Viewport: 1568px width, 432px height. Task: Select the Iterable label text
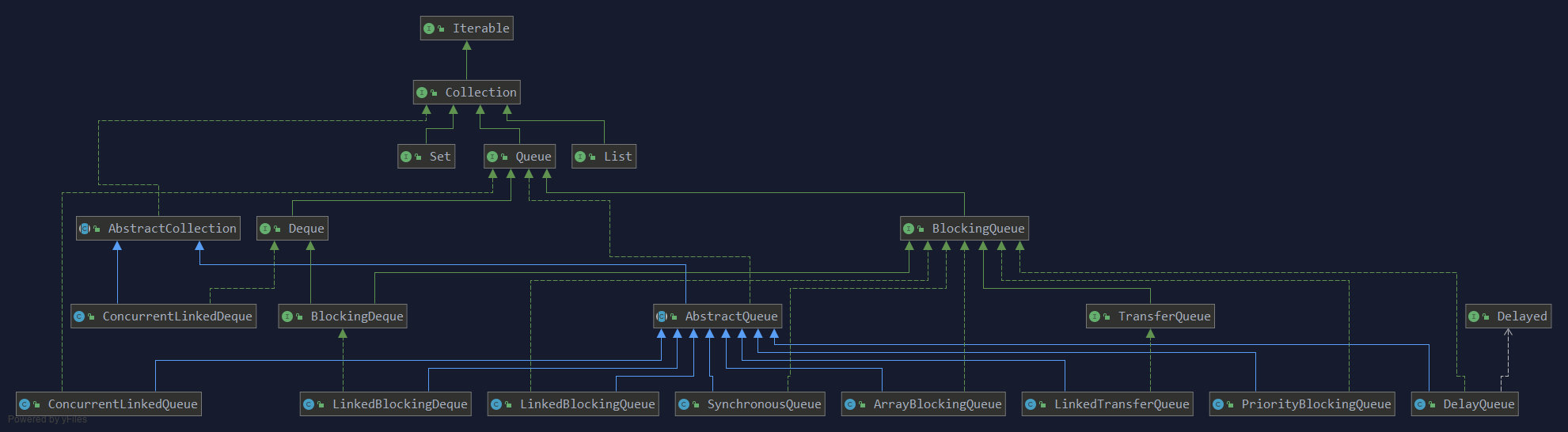(x=480, y=28)
